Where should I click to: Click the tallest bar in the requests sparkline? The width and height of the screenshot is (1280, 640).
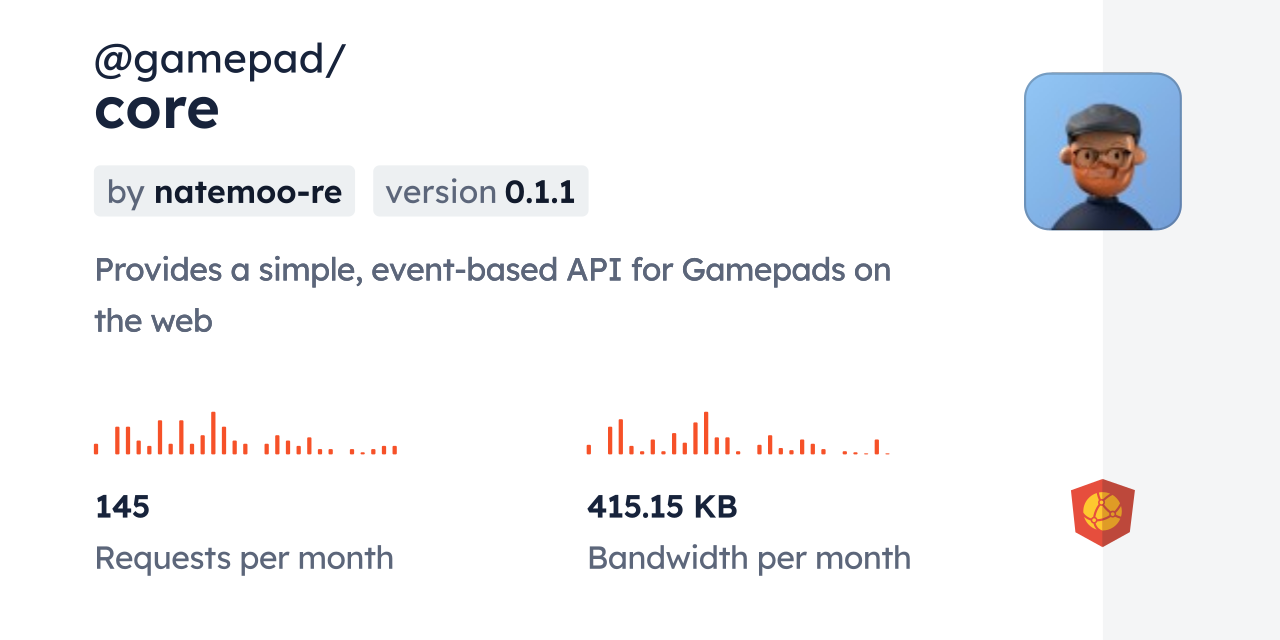(213, 433)
